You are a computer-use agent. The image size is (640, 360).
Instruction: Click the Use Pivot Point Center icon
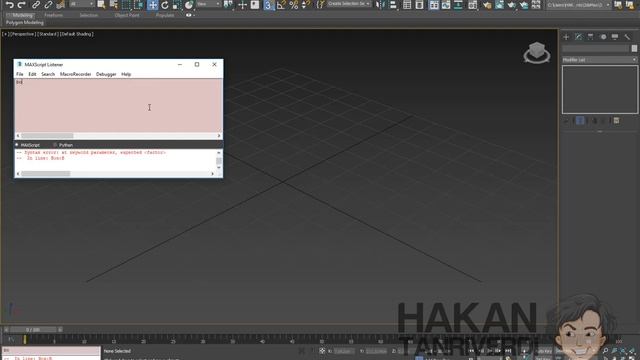pyautogui.click(x=229, y=5)
